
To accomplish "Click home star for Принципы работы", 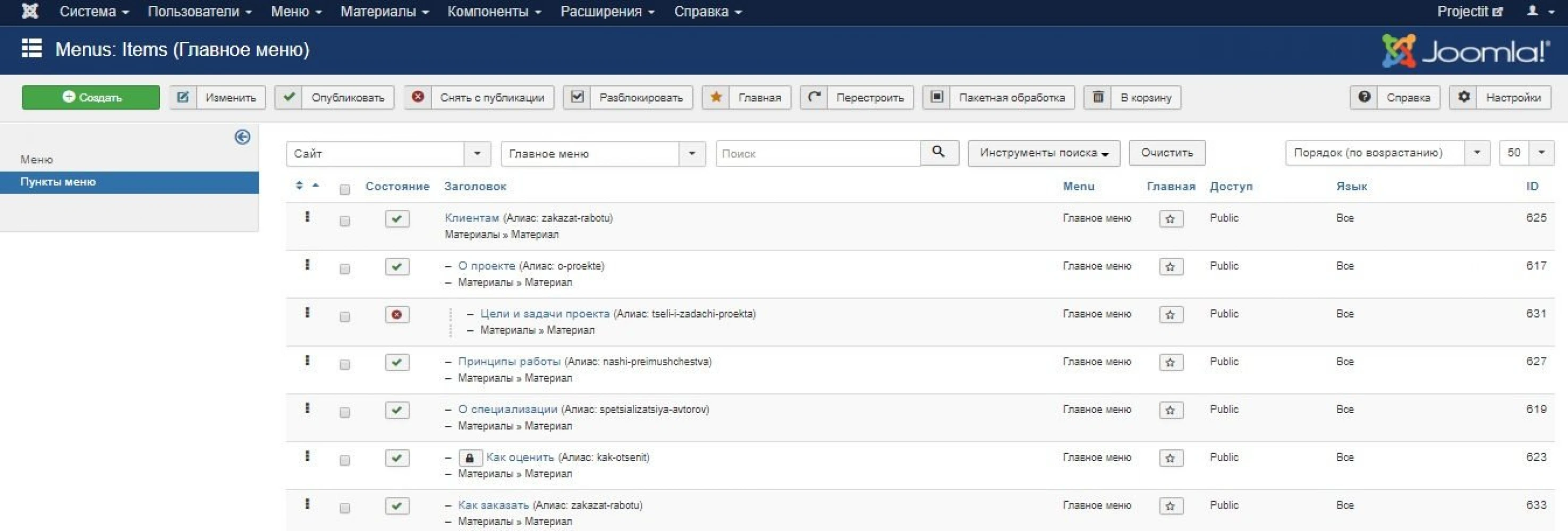I will [1171, 363].
